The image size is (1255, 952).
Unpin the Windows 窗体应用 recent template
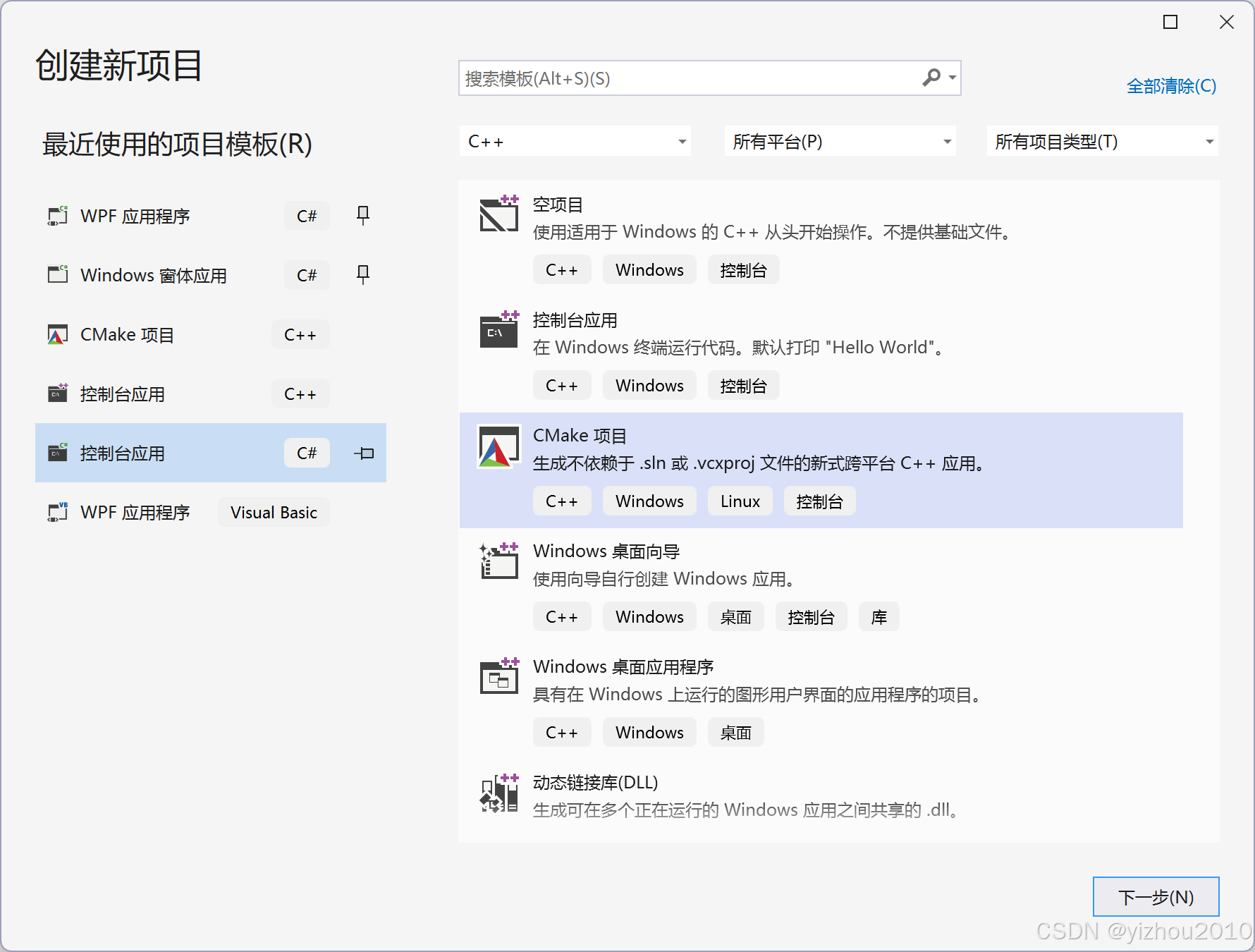363,274
